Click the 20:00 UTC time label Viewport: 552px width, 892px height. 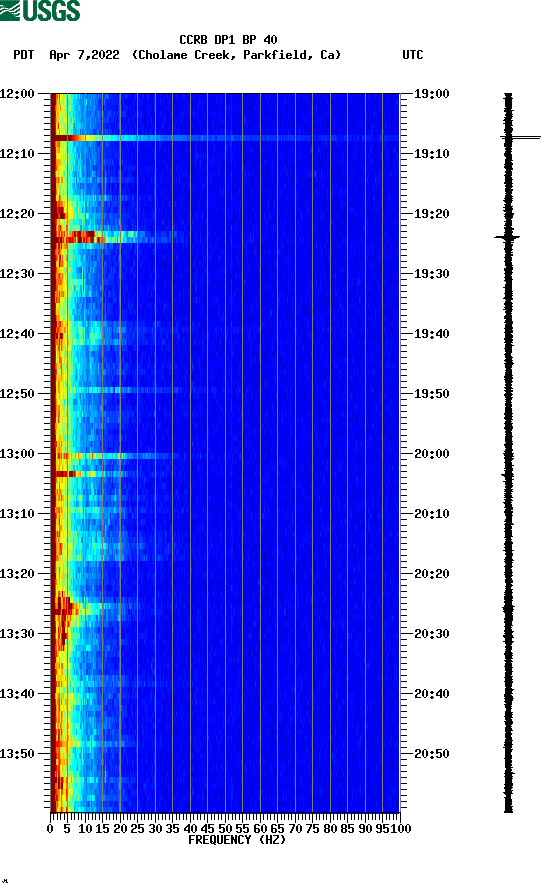tap(432, 454)
